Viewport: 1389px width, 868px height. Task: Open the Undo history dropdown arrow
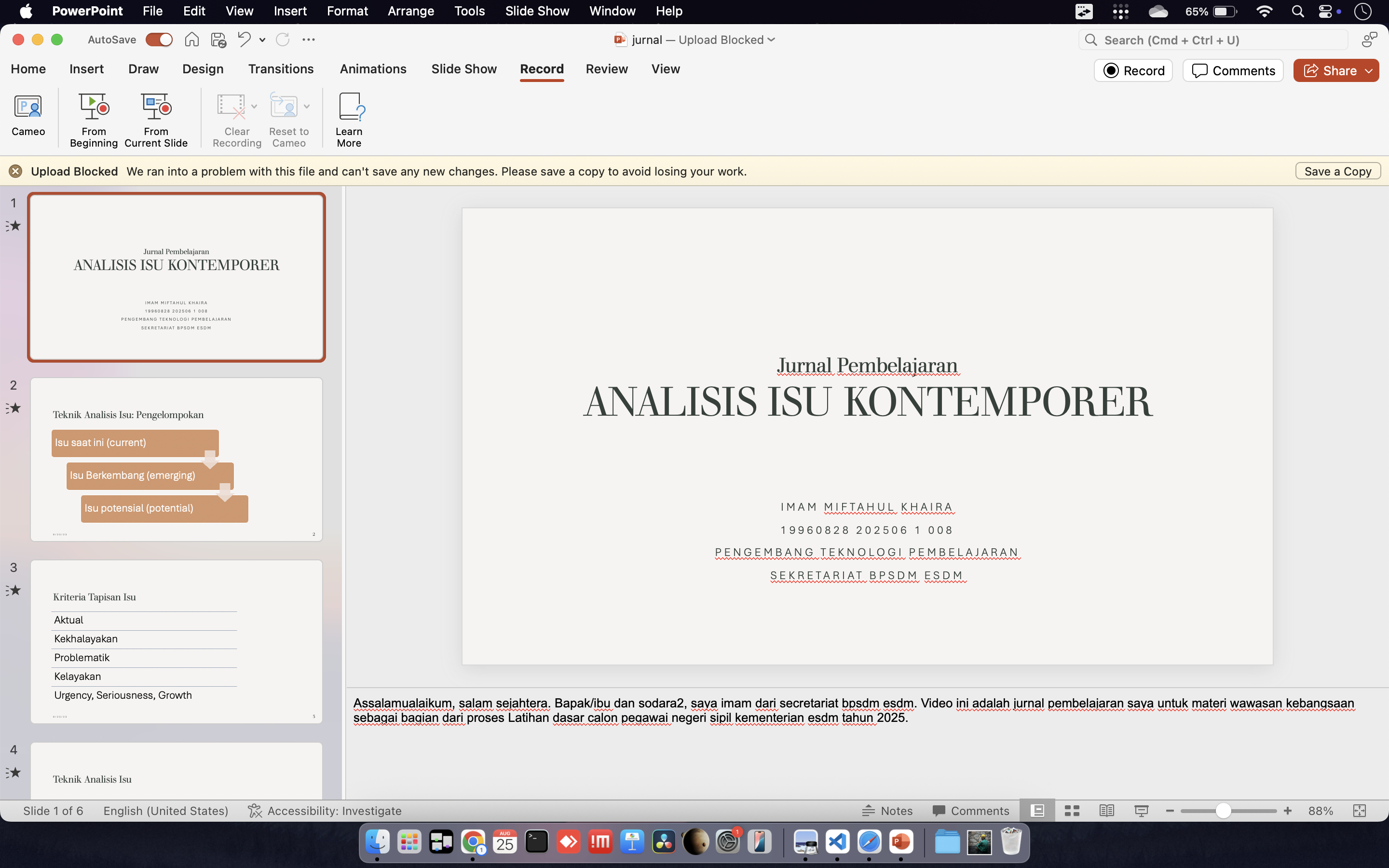click(x=262, y=40)
